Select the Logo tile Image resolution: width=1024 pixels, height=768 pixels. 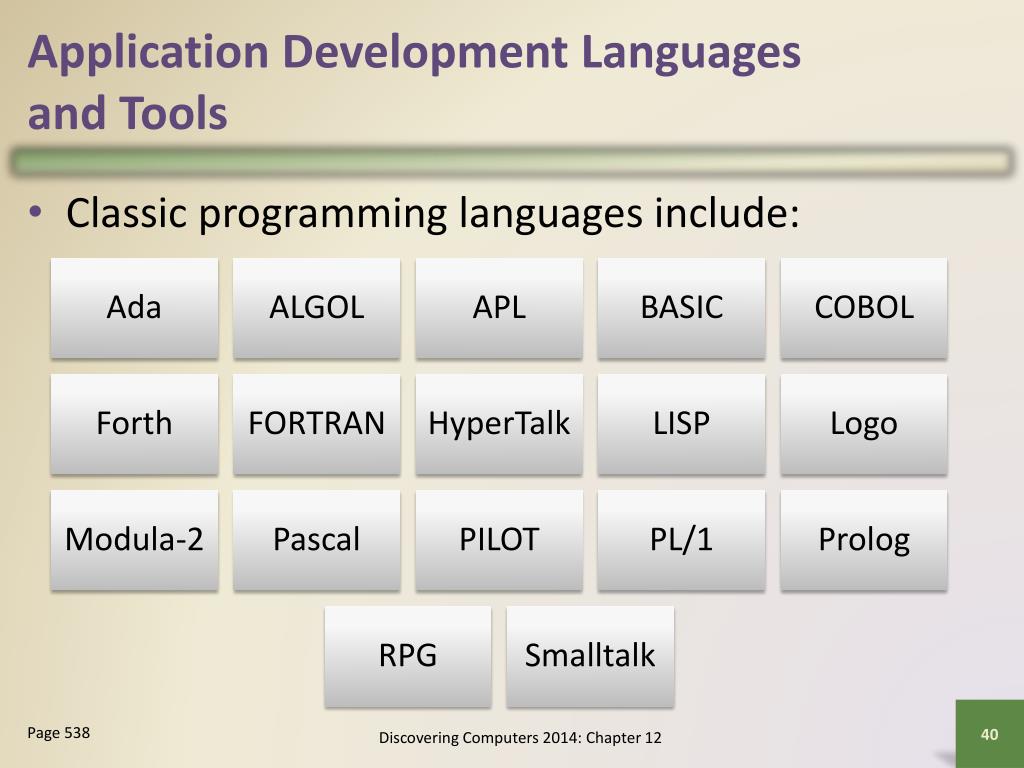(864, 424)
